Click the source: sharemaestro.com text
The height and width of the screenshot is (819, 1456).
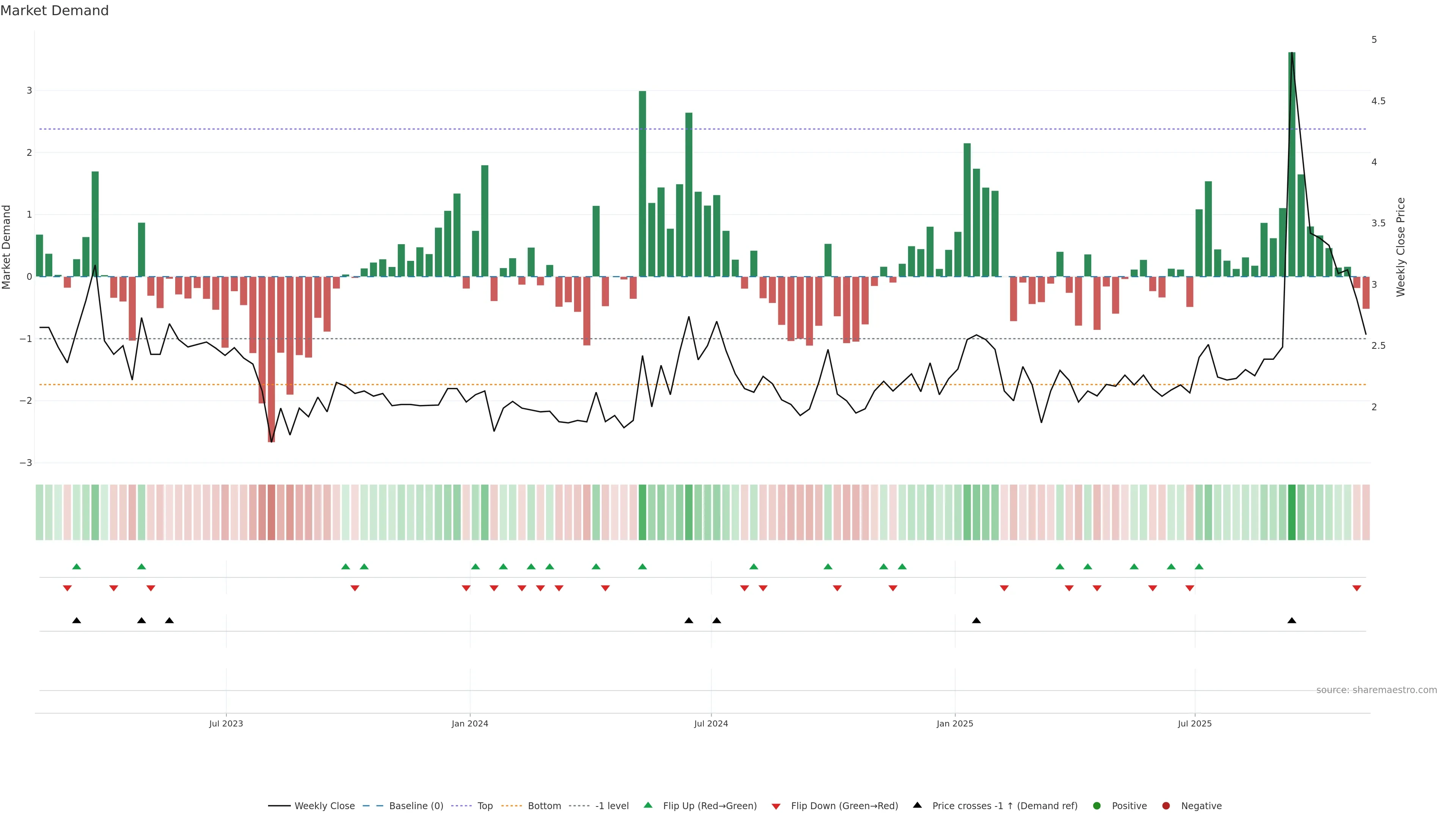1376,690
